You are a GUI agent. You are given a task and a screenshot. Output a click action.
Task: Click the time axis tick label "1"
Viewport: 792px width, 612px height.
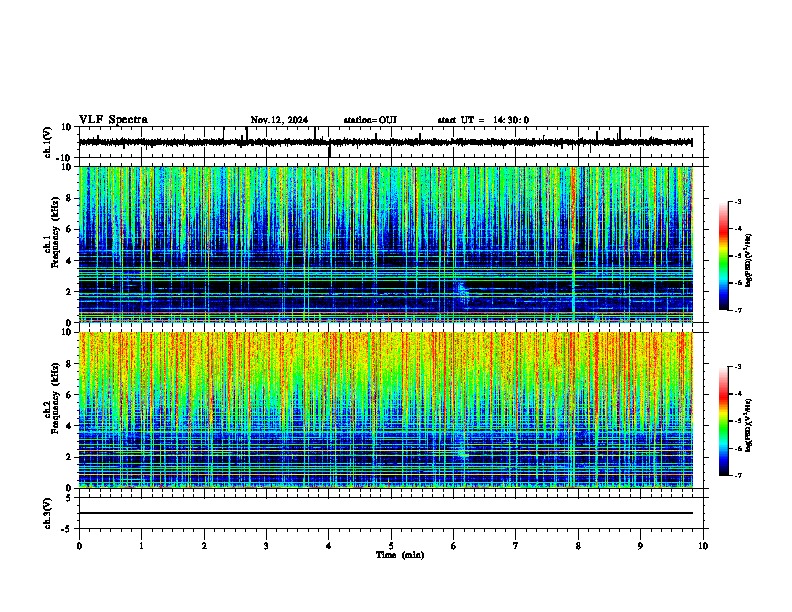[141, 546]
